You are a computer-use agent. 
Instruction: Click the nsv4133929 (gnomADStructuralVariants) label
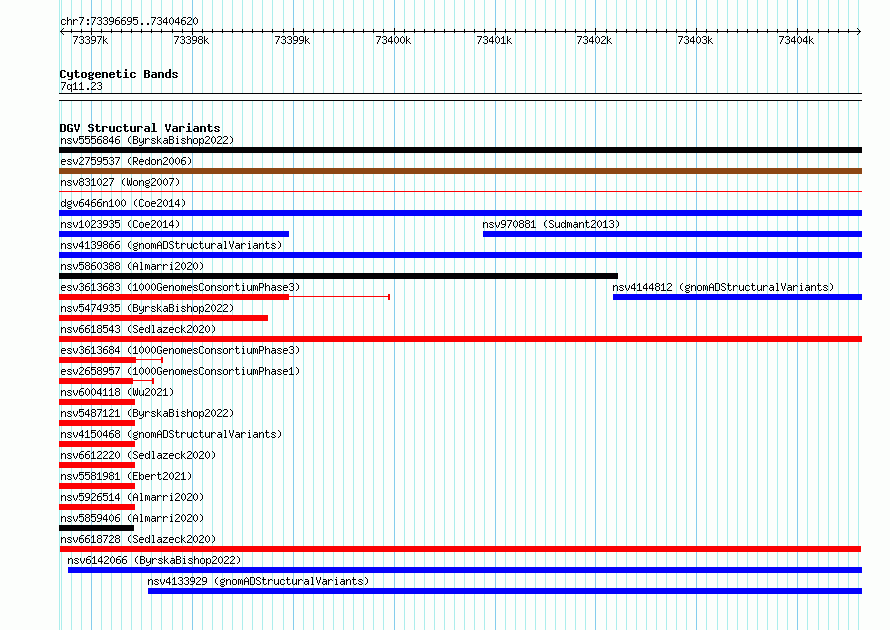tap(258, 581)
